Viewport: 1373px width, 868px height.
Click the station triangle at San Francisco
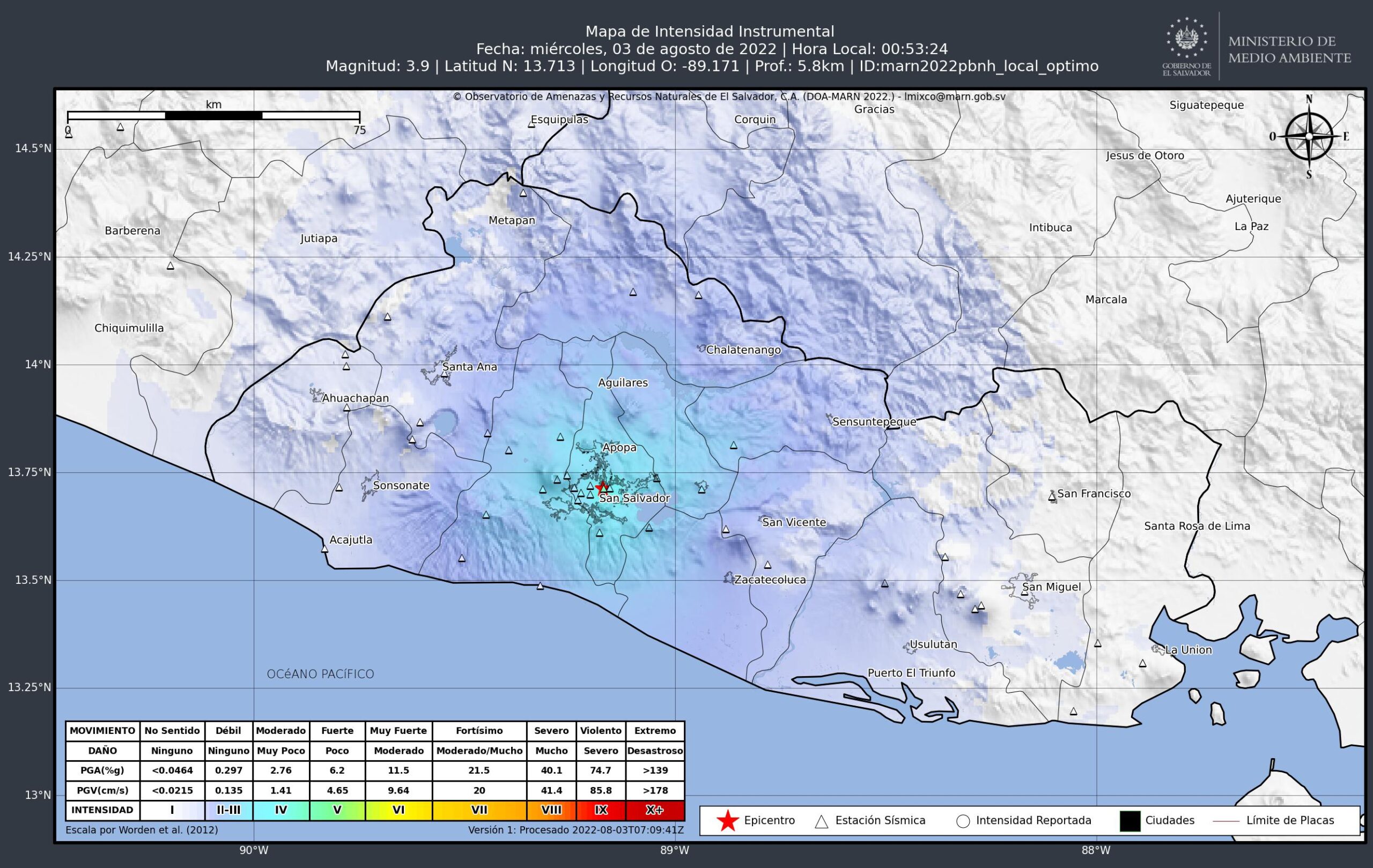[1052, 497]
